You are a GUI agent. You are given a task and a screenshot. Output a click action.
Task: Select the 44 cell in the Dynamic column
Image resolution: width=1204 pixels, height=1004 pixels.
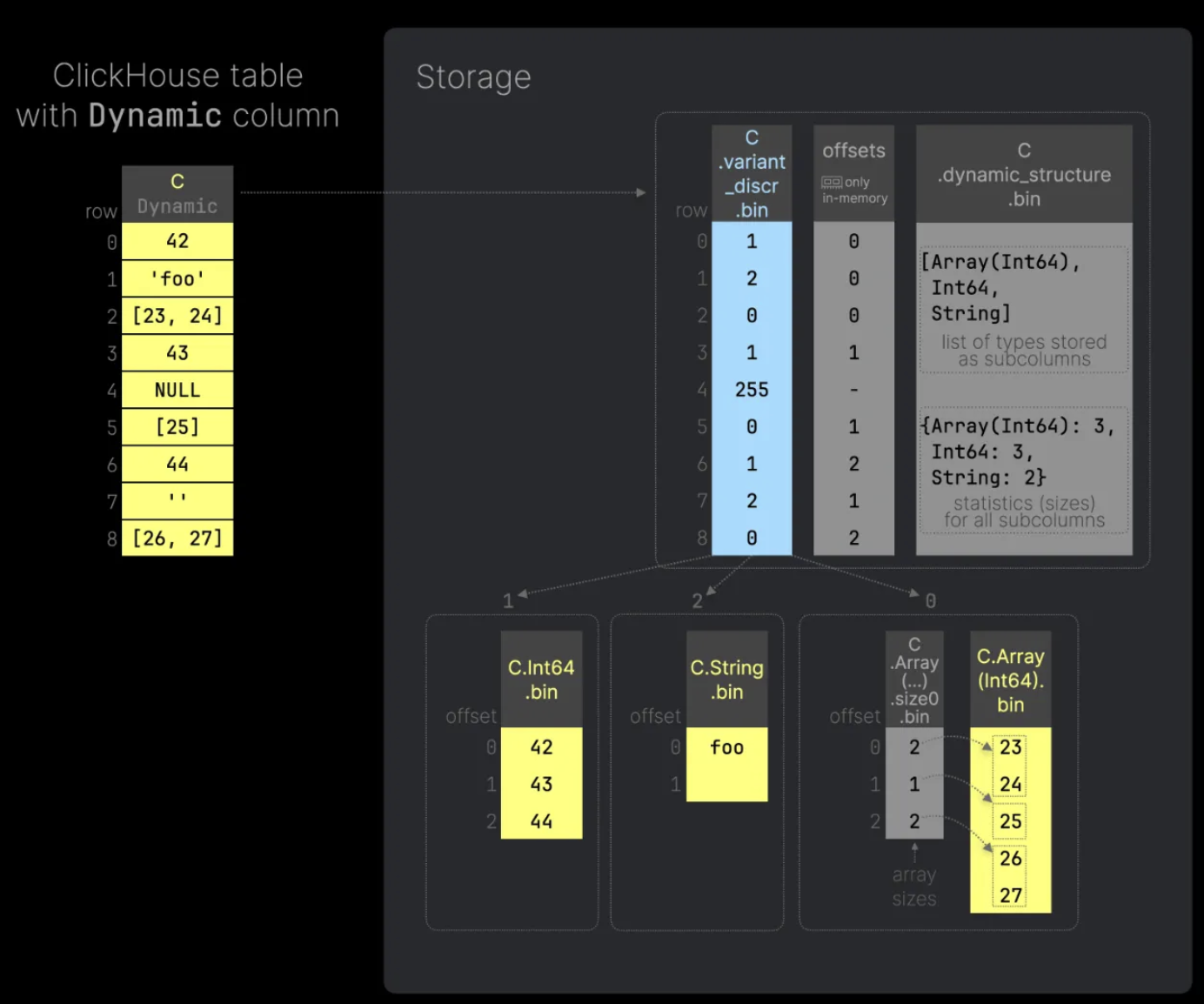[x=177, y=464]
